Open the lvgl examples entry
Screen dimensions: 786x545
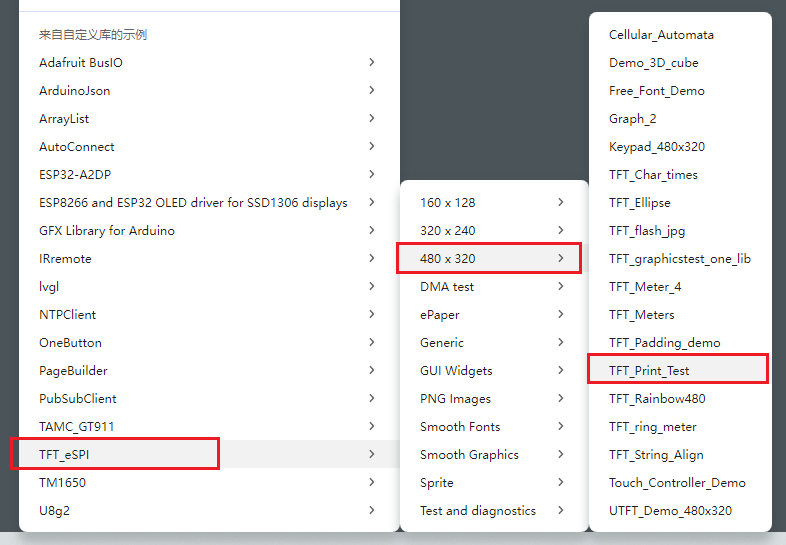[209, 287]
